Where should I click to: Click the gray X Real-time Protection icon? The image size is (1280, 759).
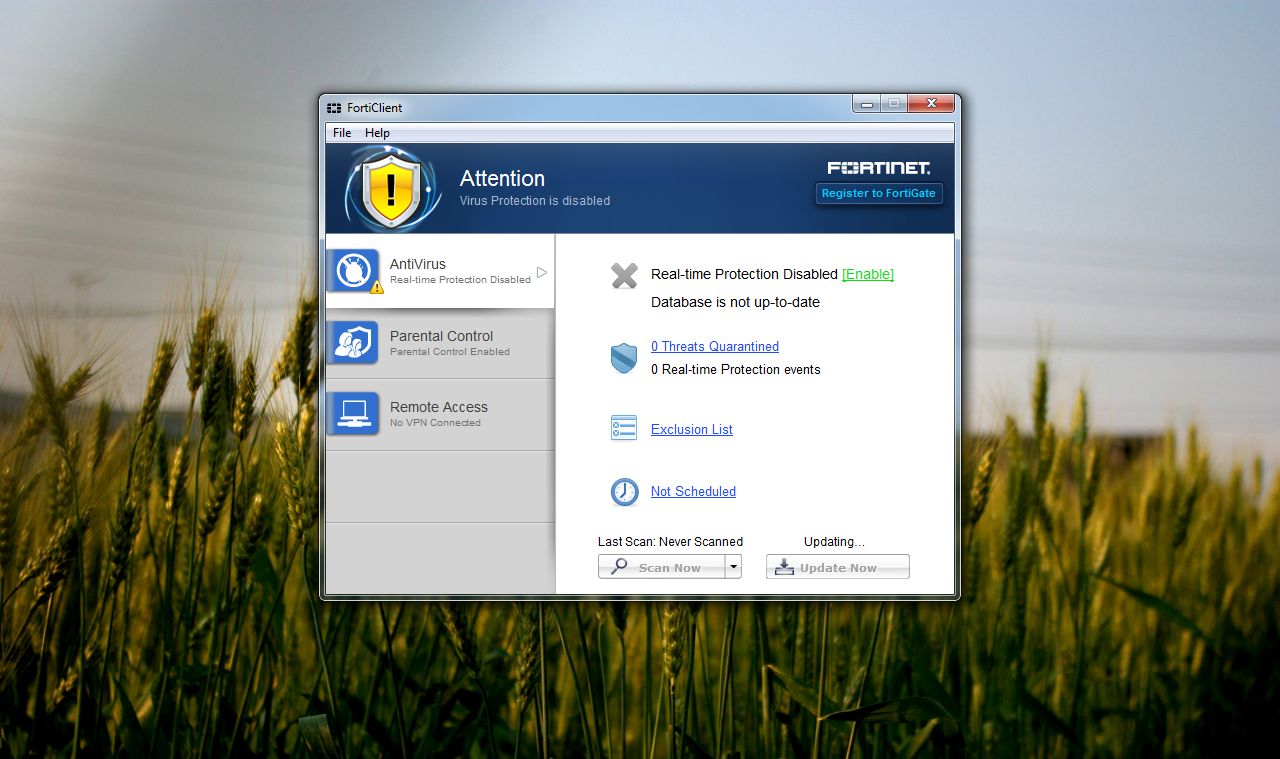[x=622, y=276]
